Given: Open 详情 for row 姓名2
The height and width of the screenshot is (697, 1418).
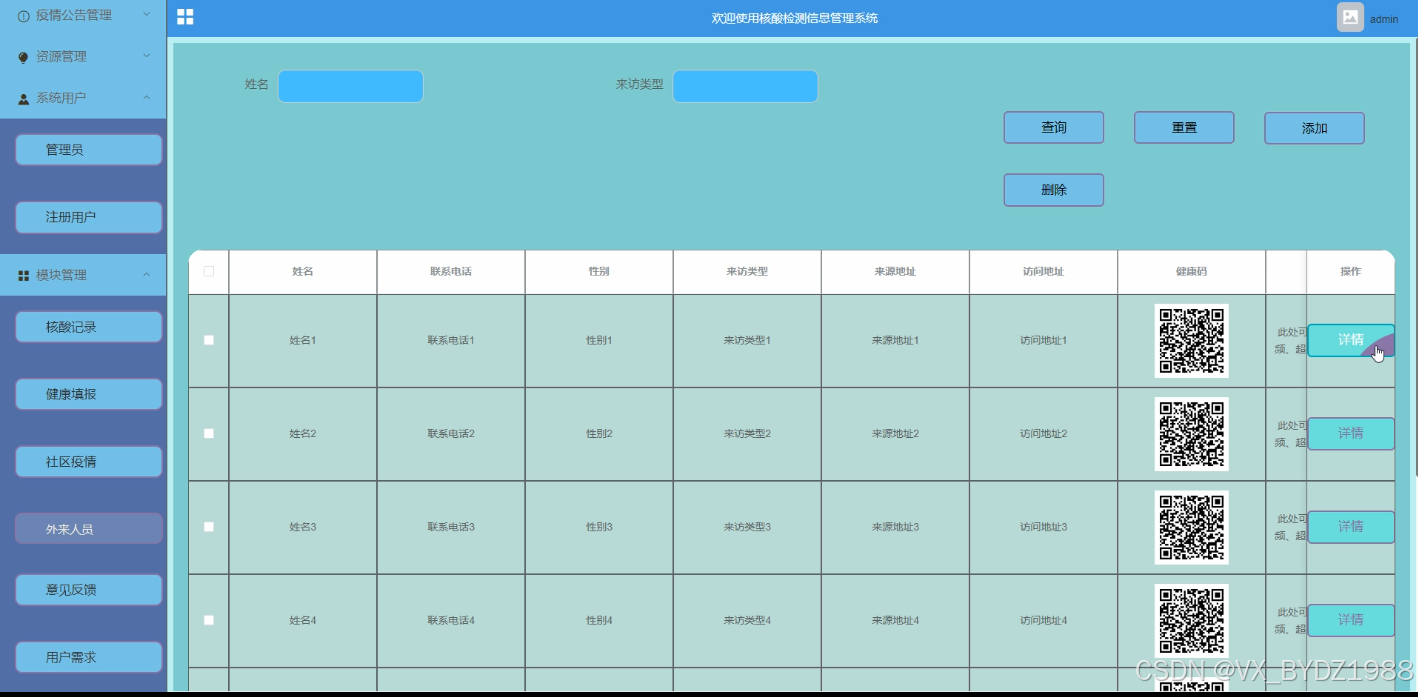Looking at the screenshot, I should pos(1351,433).
